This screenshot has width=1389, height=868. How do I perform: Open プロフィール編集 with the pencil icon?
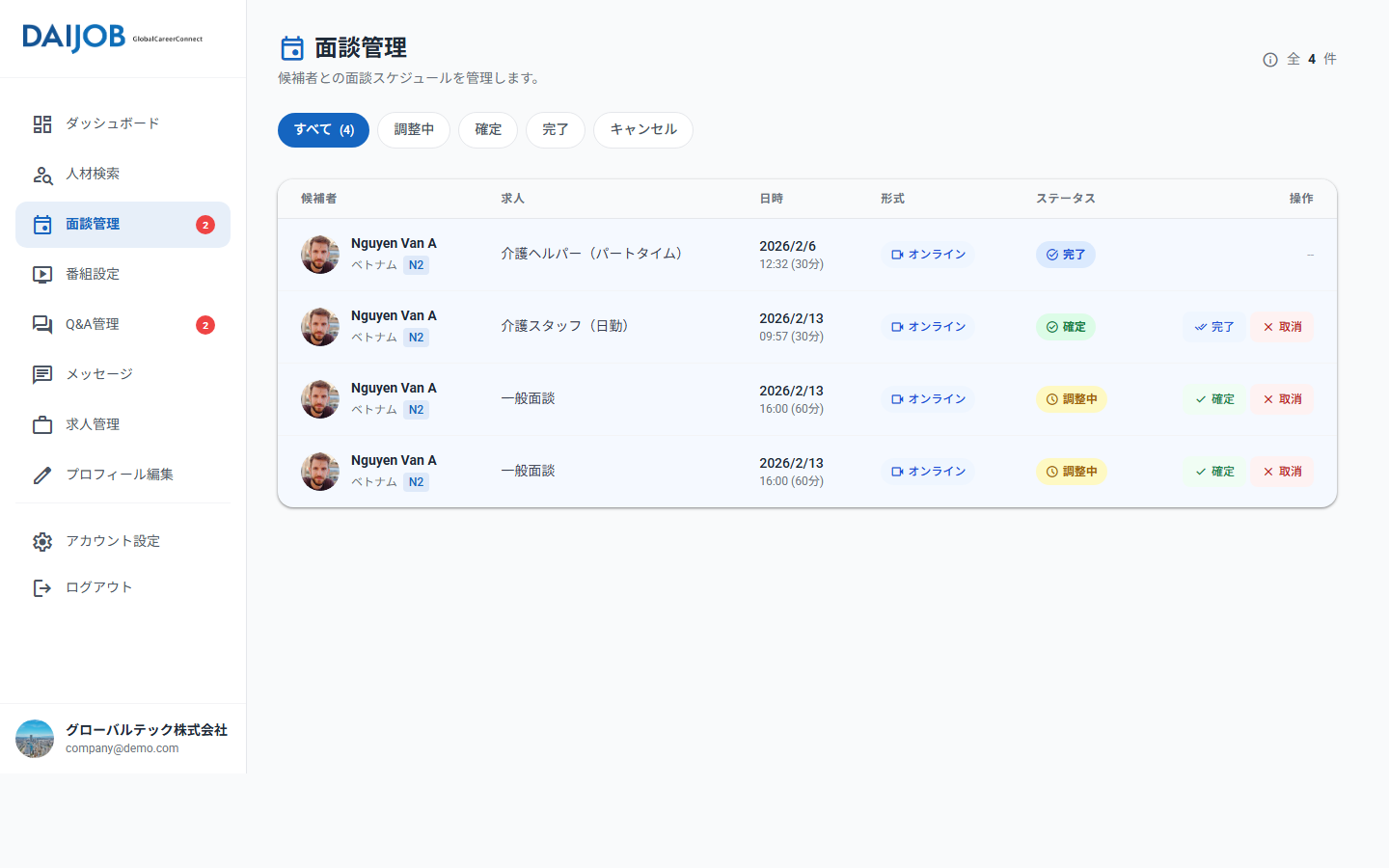pyautogui.click(x=42, y=475)
